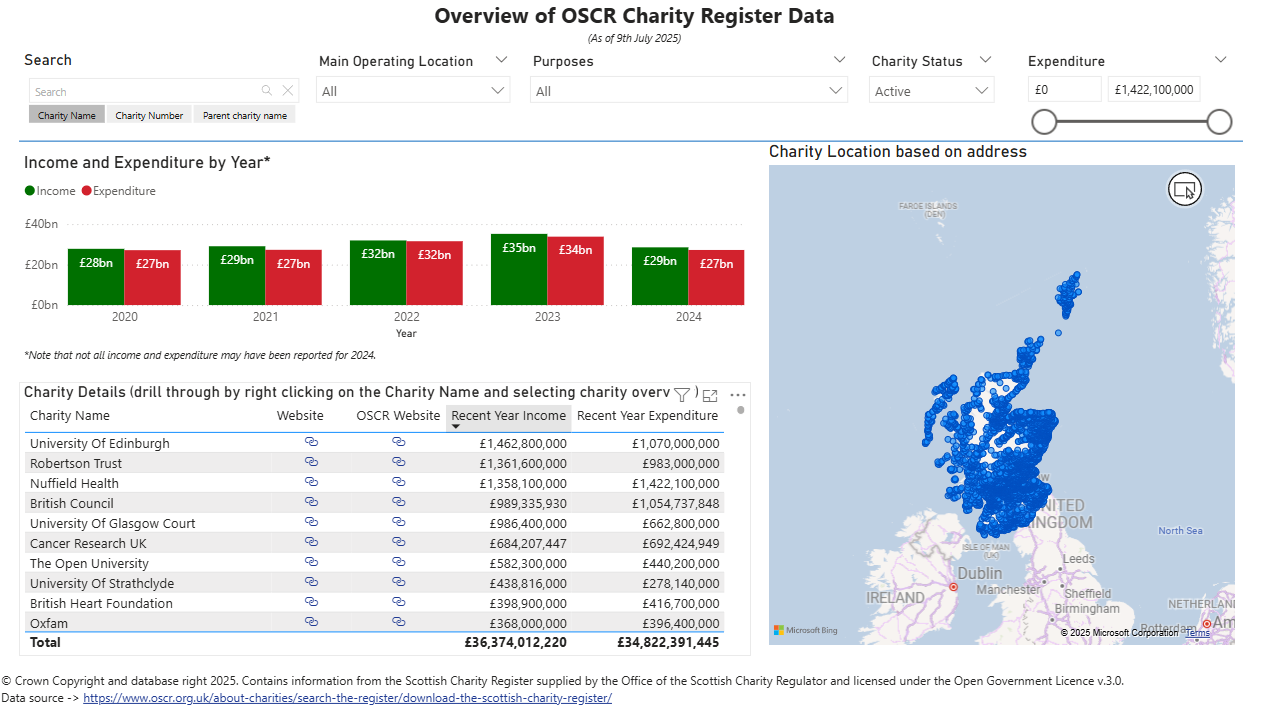
Task: Open British Council website link icon
Action: 311,501
